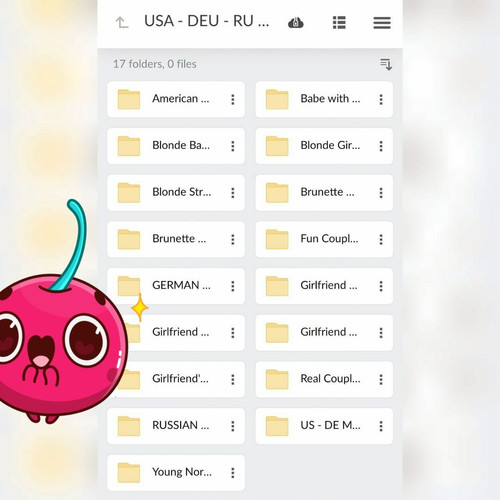Show three-dot menu for Blonde Ba... folder
Screen dimensions: 500x500
pyautogui.click(x=233, y=146)
